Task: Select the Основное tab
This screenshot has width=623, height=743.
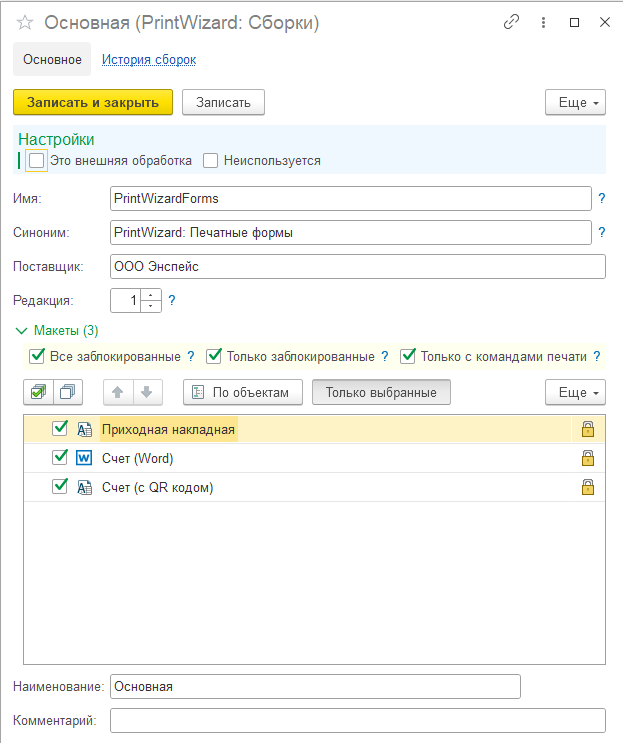Action: (x=52, y=59)
